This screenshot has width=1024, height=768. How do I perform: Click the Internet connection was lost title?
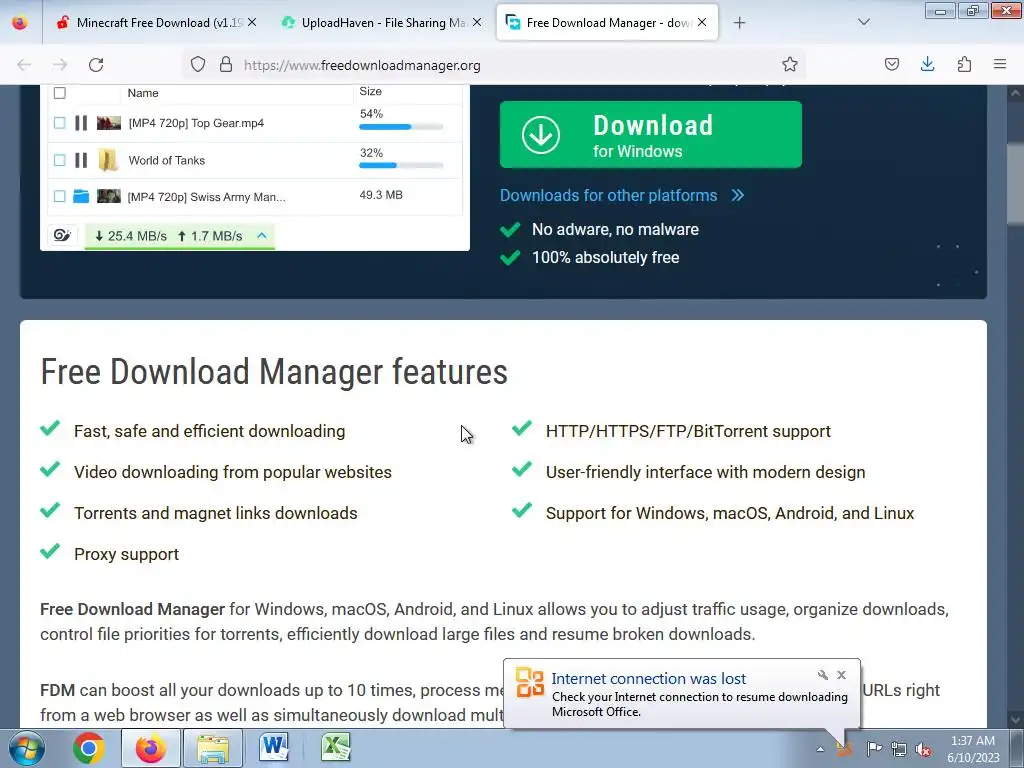(648, 679)
